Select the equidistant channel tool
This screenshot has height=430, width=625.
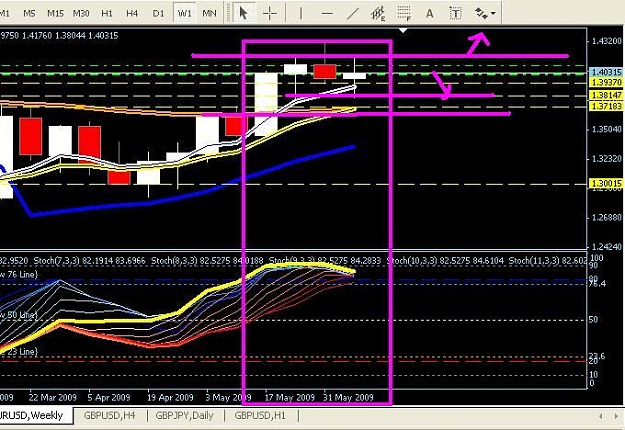[378, 14]
